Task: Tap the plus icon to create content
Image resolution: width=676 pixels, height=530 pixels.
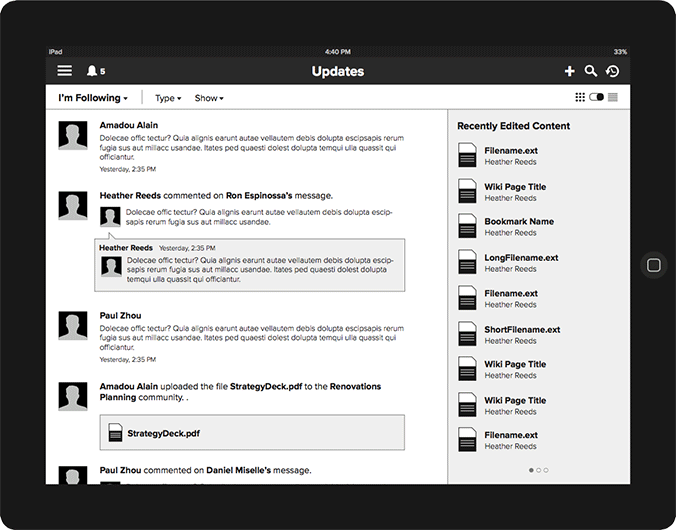Action: pyautogui.click(x=569, y=71)
